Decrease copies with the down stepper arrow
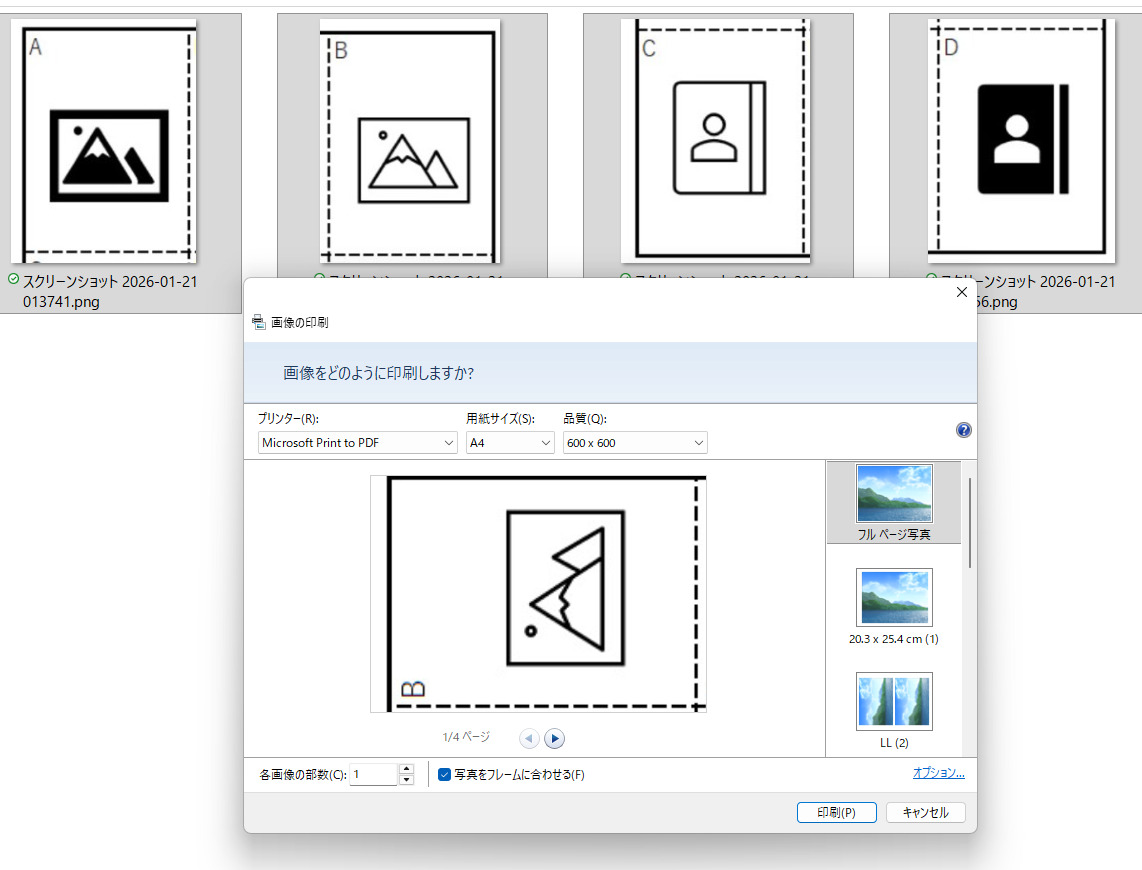The image size is (1142, 870). (x=406, y=780)
